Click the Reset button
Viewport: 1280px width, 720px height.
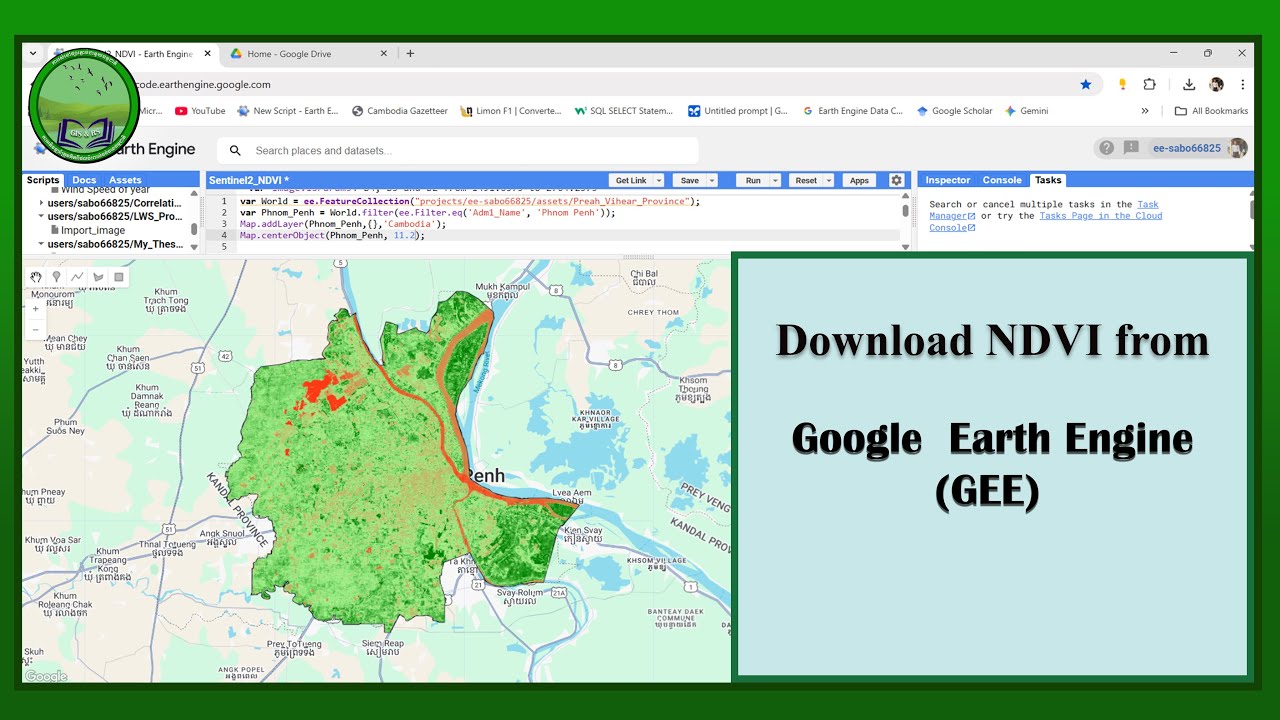click(806, 180)
